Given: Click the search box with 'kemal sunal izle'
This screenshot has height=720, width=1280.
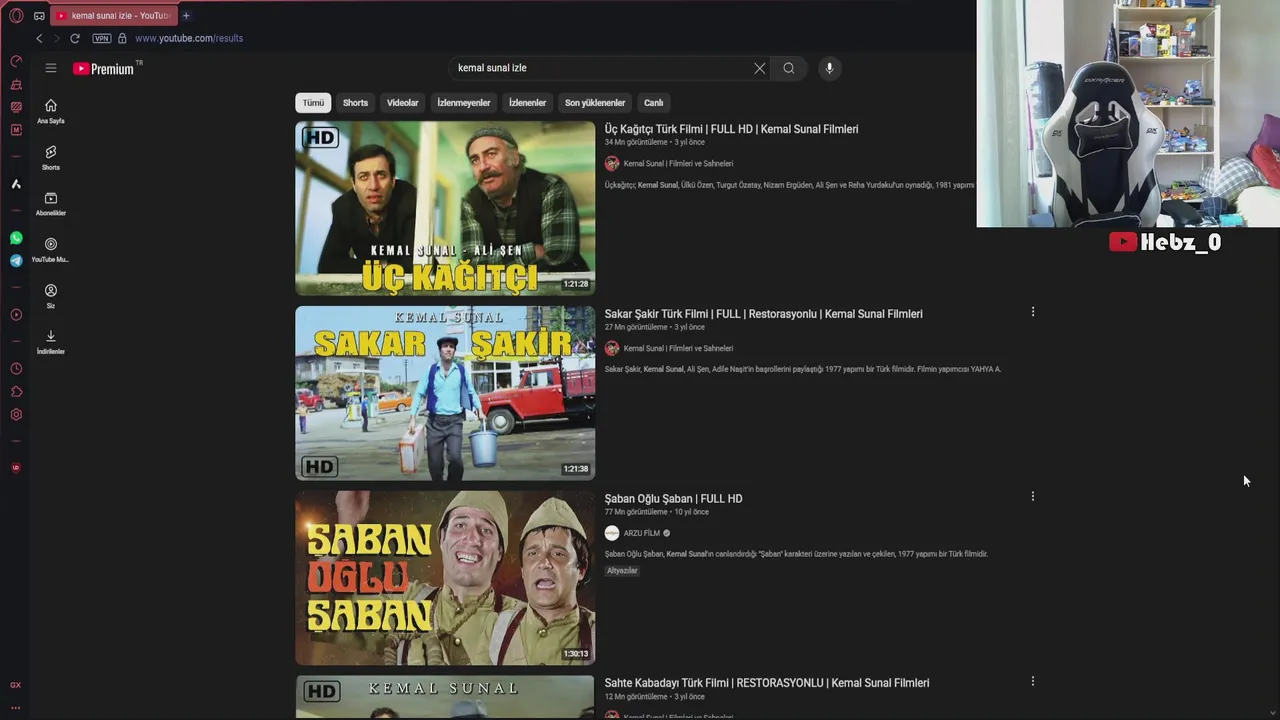Looking at the screenshot, I should (600, 68).
